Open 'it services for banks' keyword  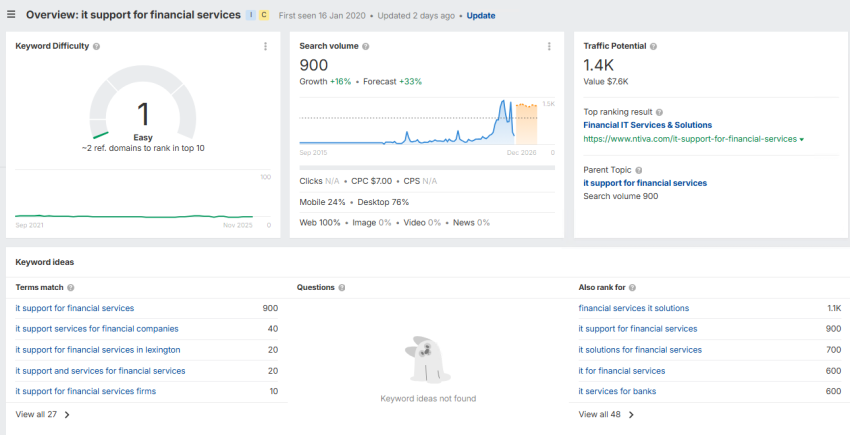pyautogui.click(x=617, y=391)
